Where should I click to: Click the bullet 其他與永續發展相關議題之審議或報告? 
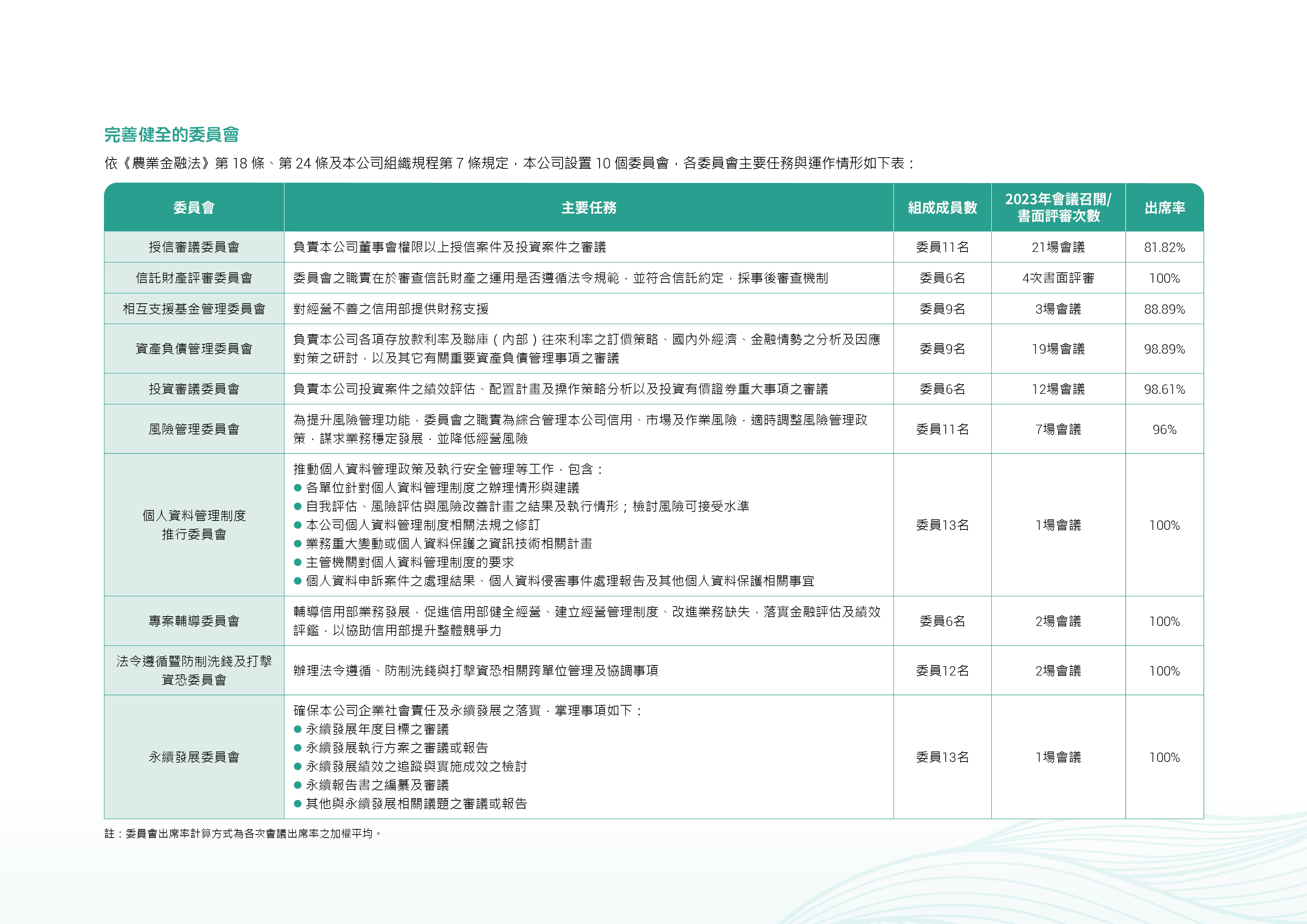coord(411,804)
